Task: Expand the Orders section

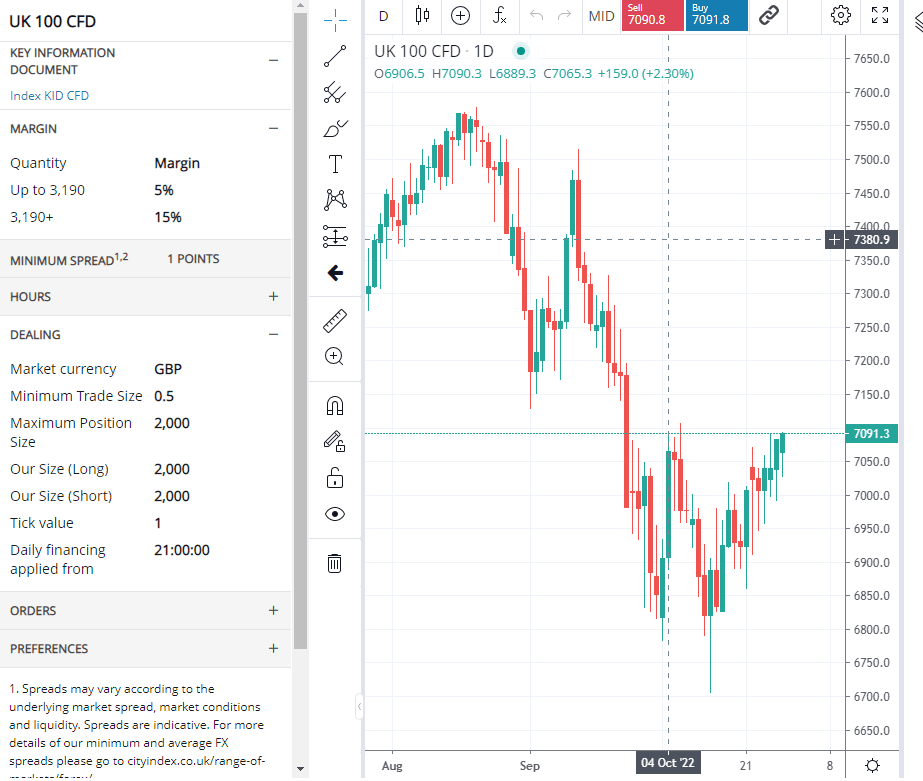Action: pyautogui.click(x=273, y=611)
